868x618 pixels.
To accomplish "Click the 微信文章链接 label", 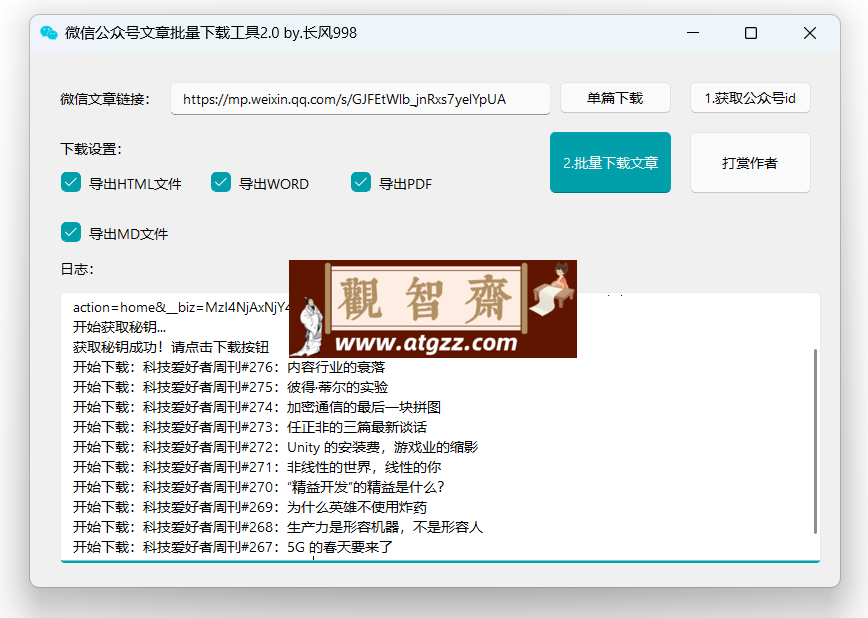I will coord(105,99).
